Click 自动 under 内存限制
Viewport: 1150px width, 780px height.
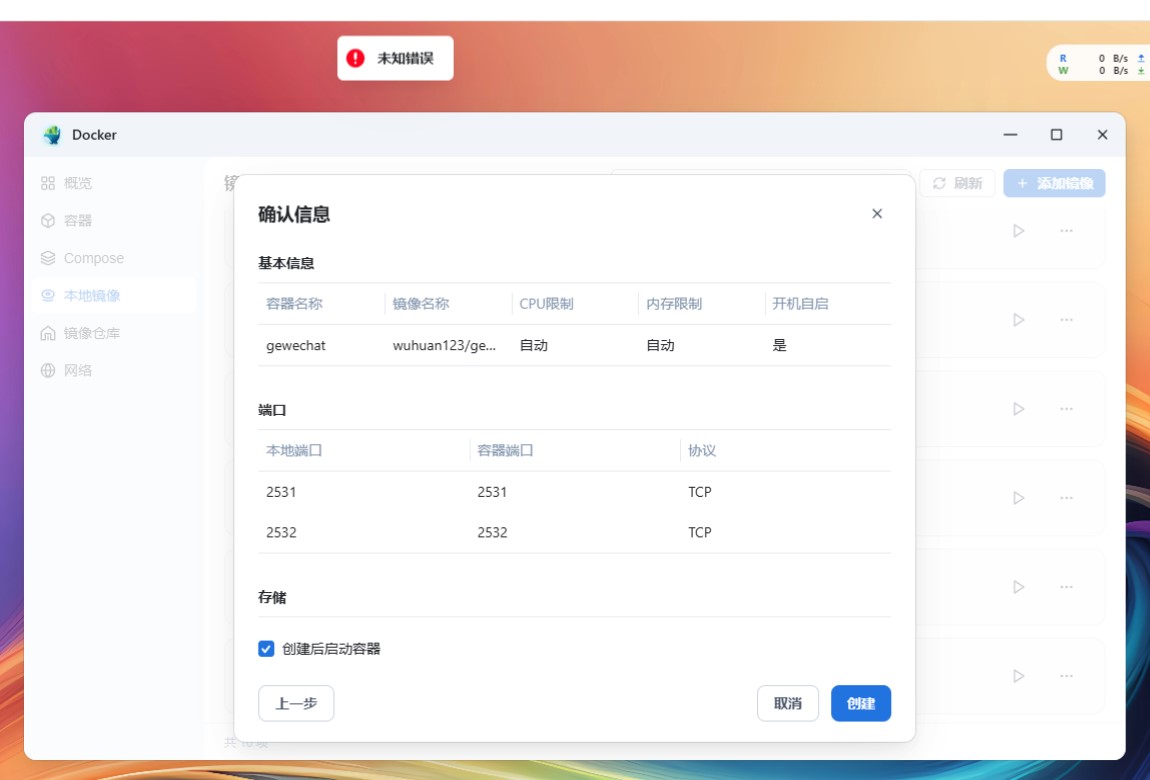click(660, 345)
